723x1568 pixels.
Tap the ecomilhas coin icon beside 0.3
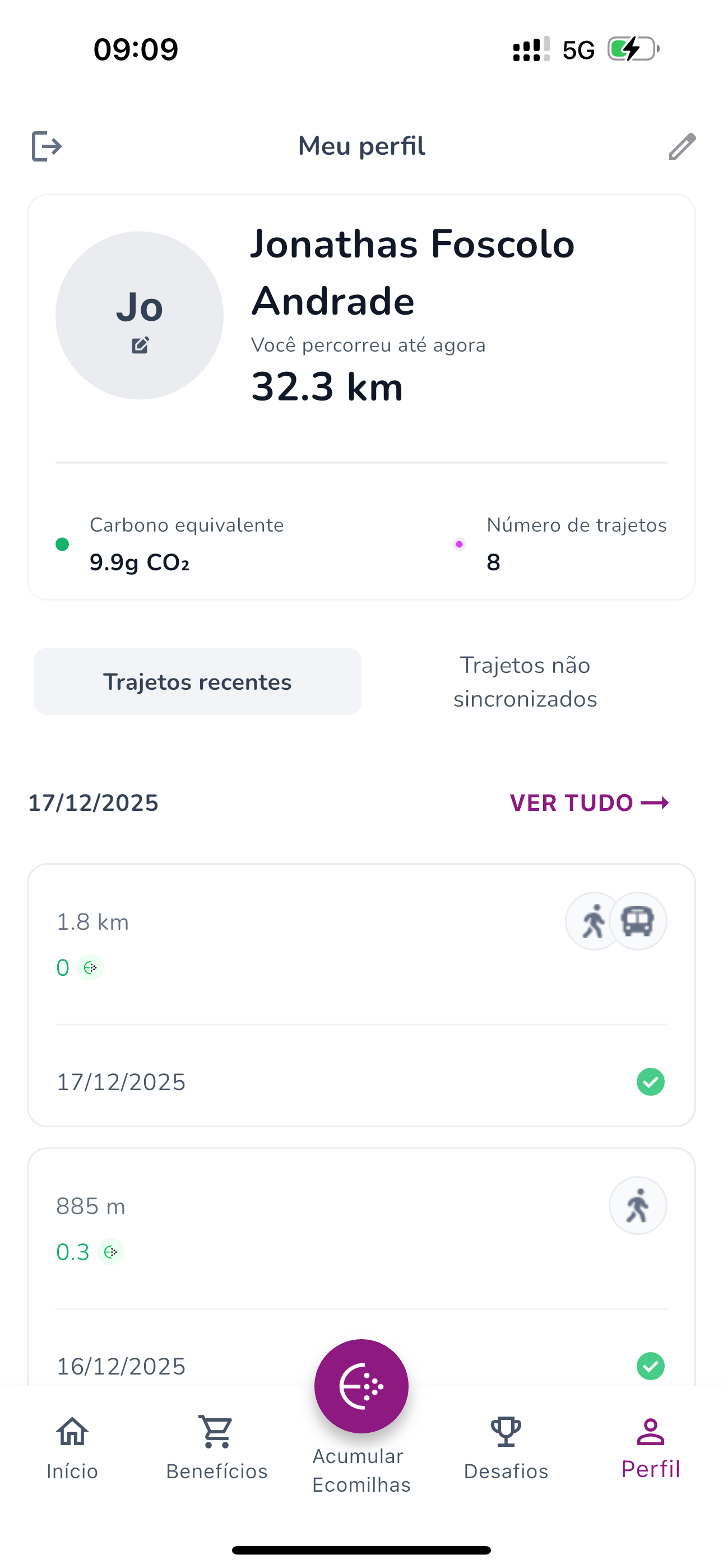[x=111, y=1252]
